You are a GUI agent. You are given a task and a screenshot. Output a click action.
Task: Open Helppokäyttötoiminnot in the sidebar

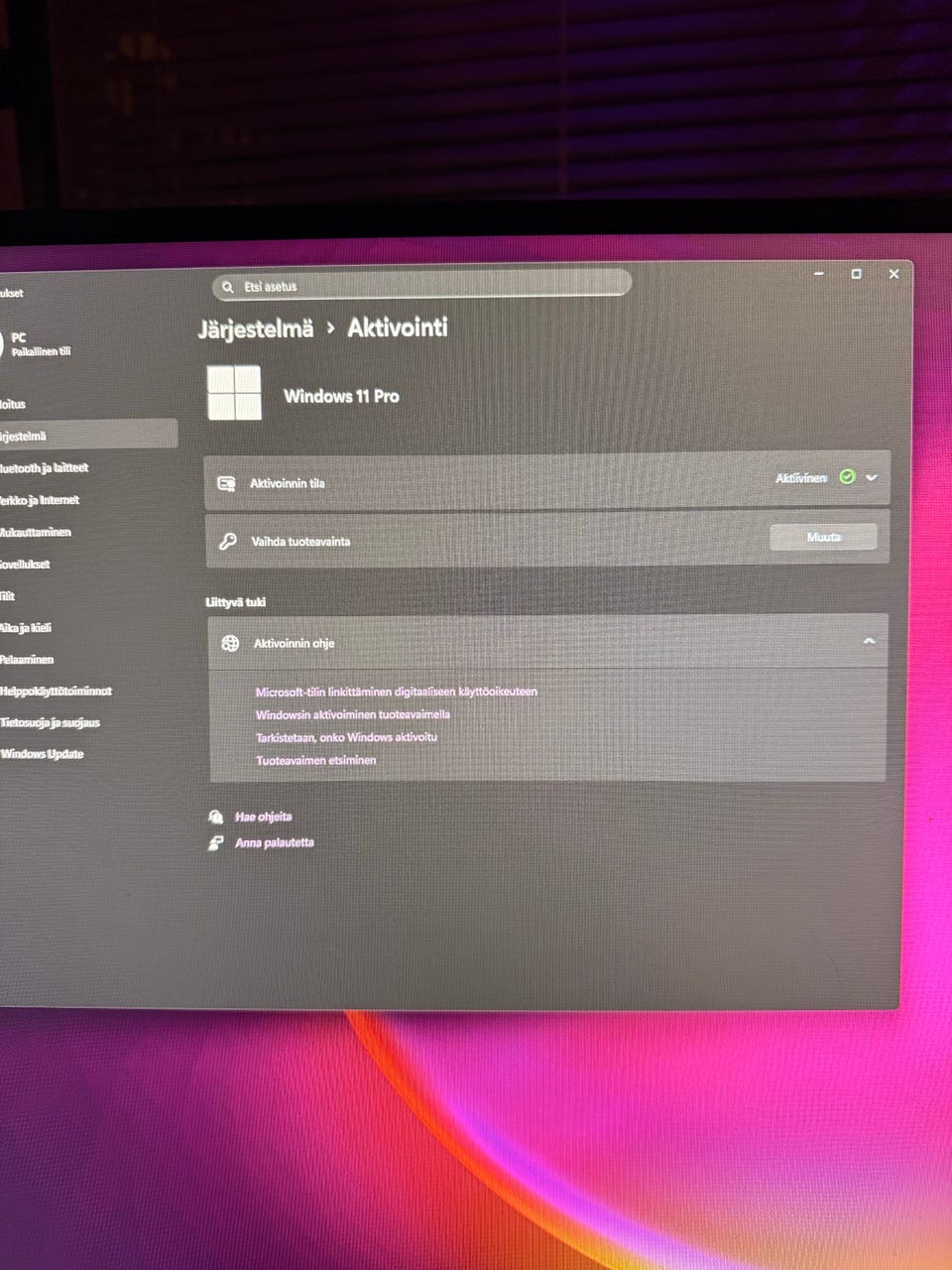pyautogui.click(x=56, y=691)
